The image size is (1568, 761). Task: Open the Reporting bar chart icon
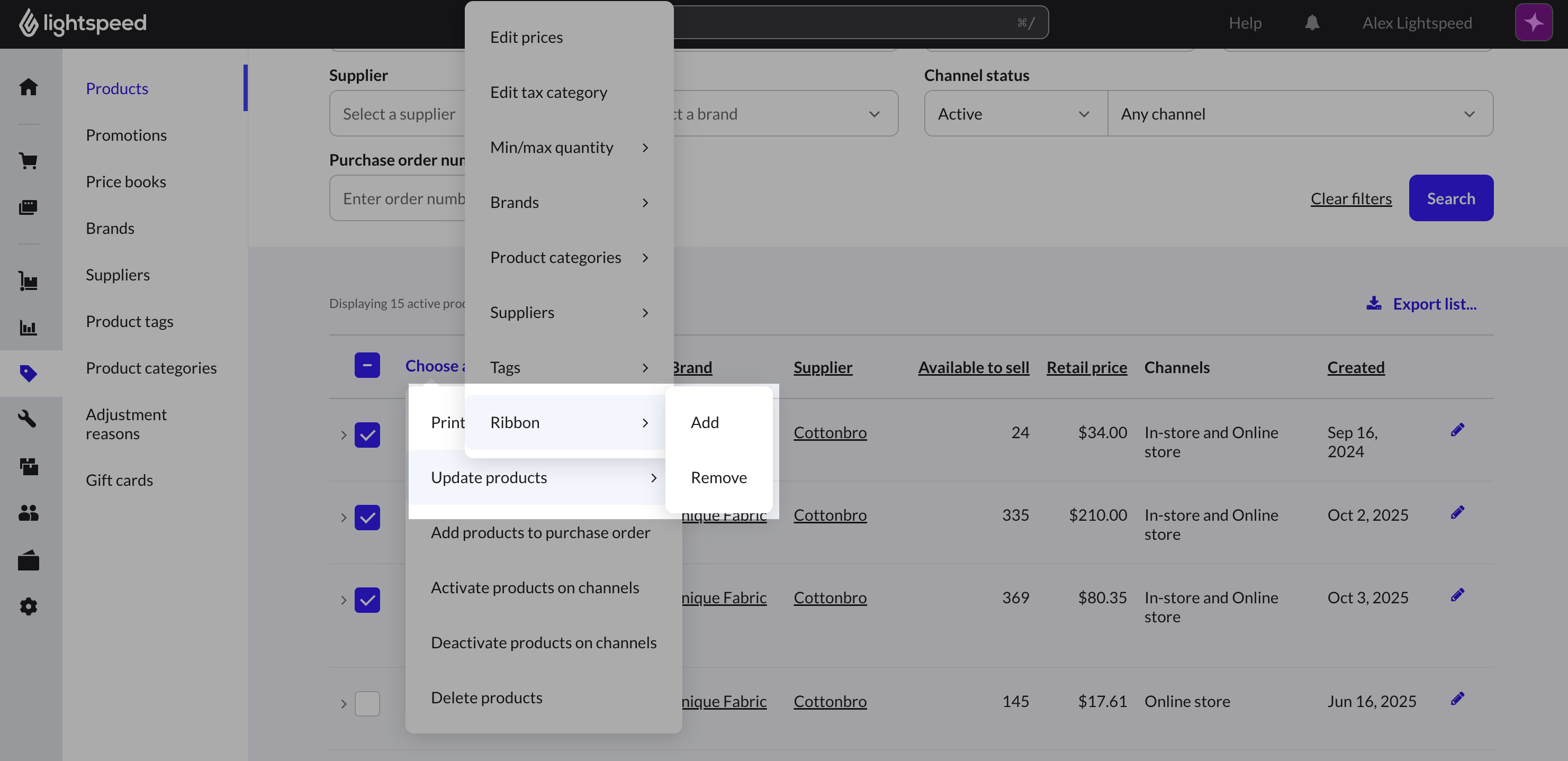tap(28, 328)
